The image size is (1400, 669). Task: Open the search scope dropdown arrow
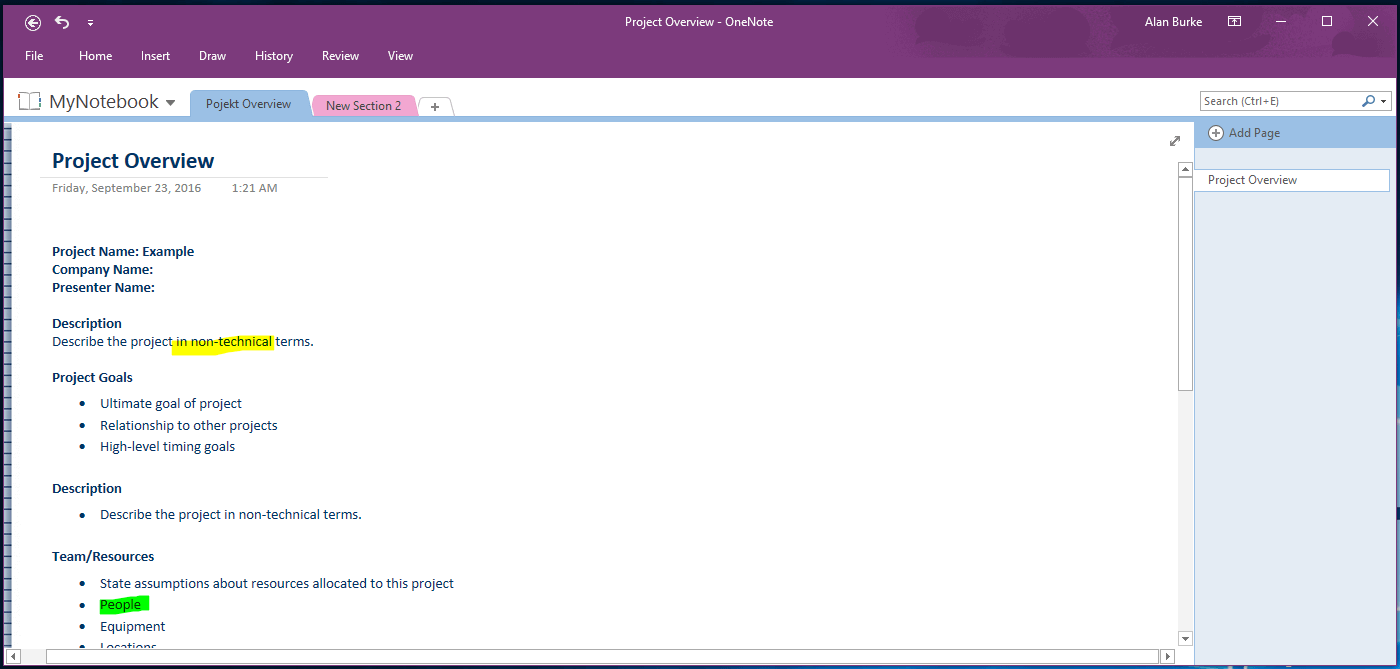[1382, 100]
